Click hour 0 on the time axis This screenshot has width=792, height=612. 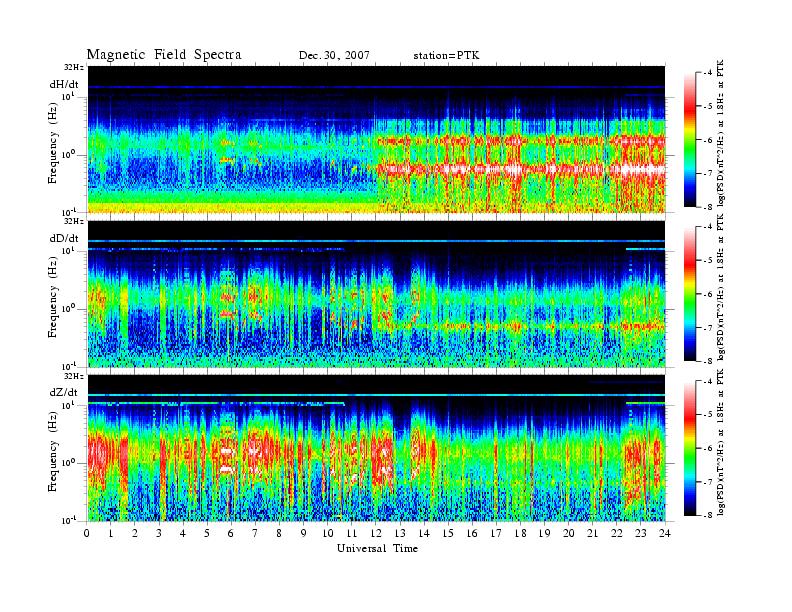click(87, 533)
